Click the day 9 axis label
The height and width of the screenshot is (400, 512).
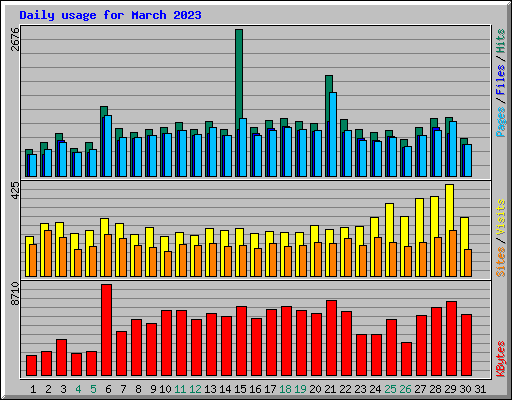pos(153,389)
